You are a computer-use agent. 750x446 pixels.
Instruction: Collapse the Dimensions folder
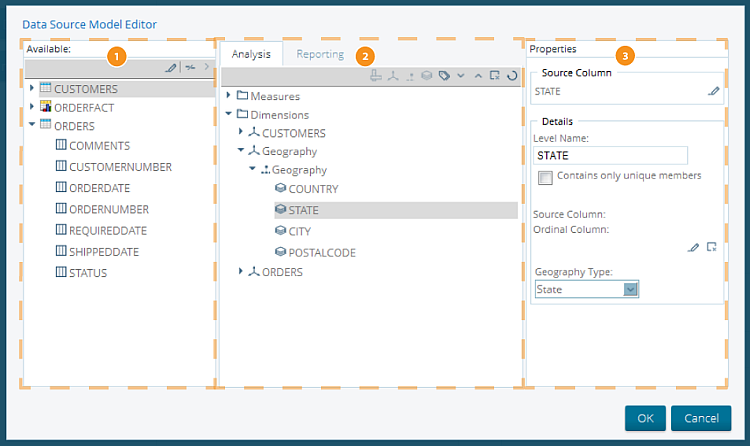click(229, 114)
